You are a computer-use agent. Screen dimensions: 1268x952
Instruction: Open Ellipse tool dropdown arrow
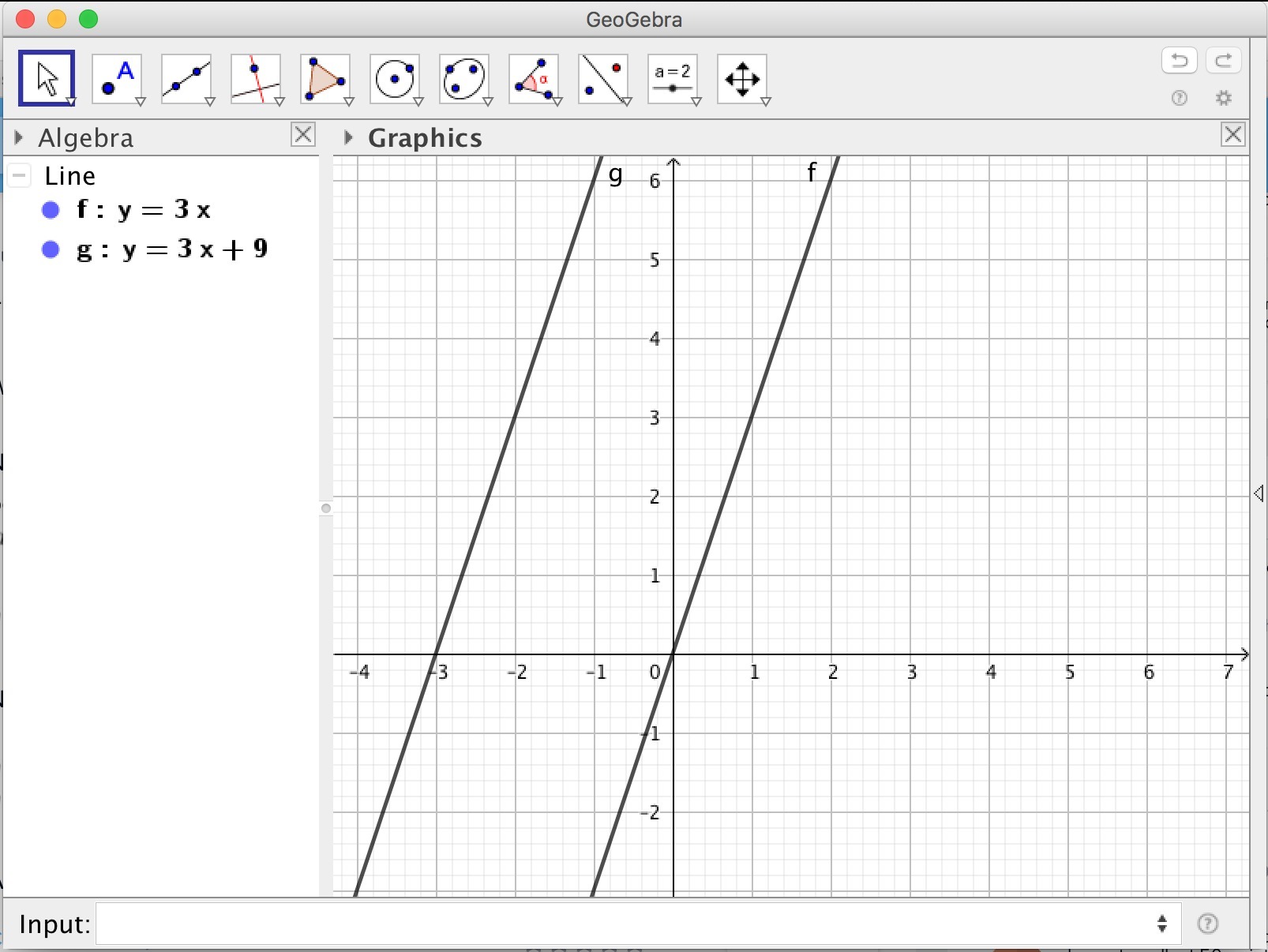pos(488,102)
